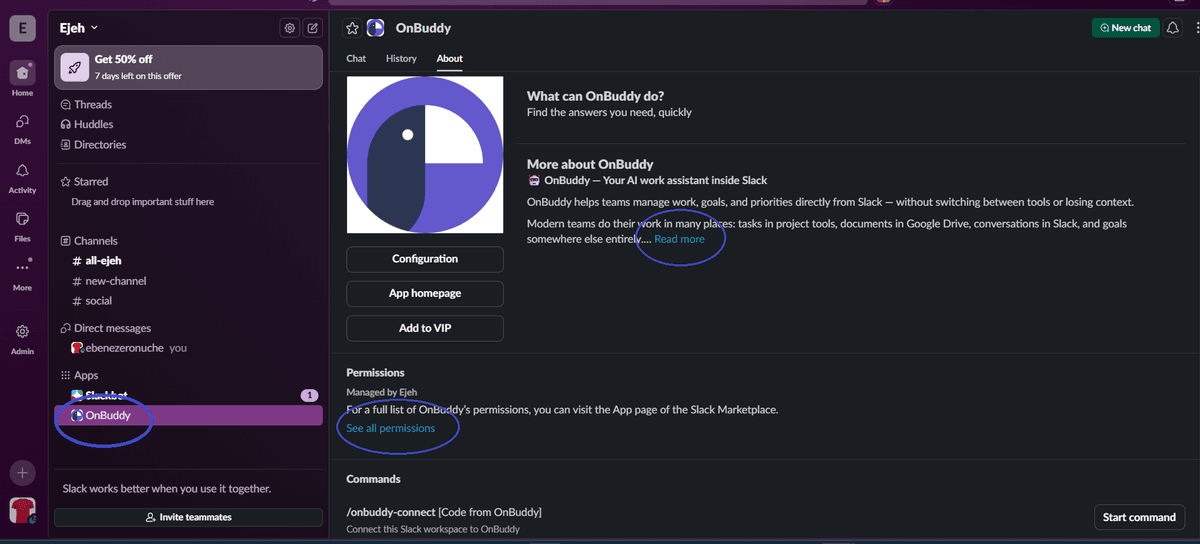Add OnBuddy to VIP
The height and width of the screenshot is (544, 1200).
tap(425, 328)
